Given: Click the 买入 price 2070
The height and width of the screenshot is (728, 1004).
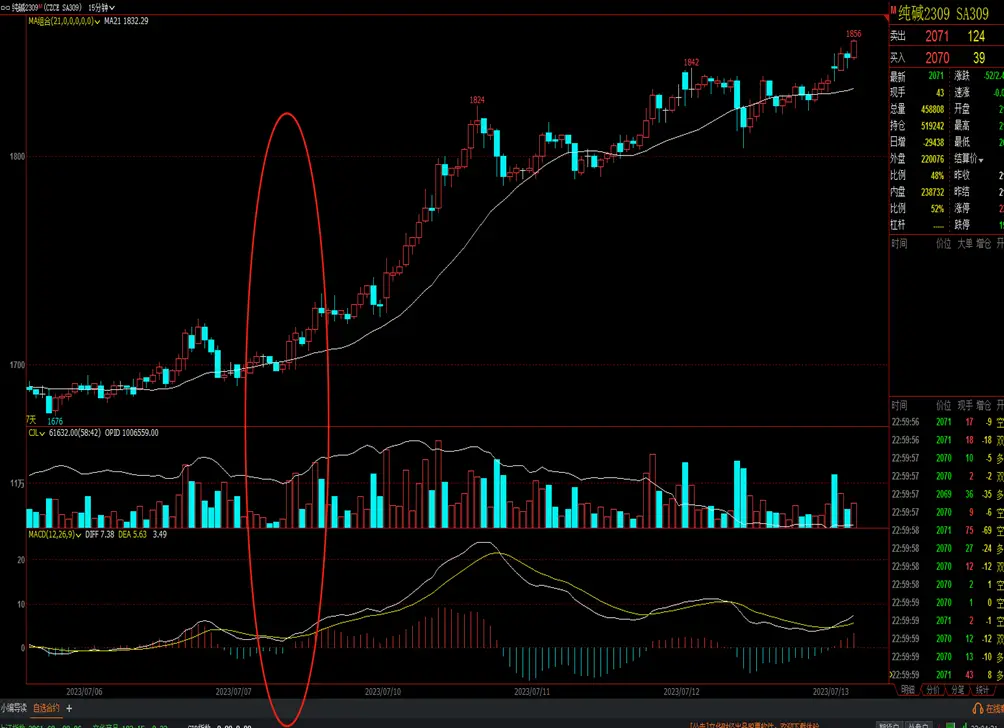Looking at the screenshot, I should point(937,58).
